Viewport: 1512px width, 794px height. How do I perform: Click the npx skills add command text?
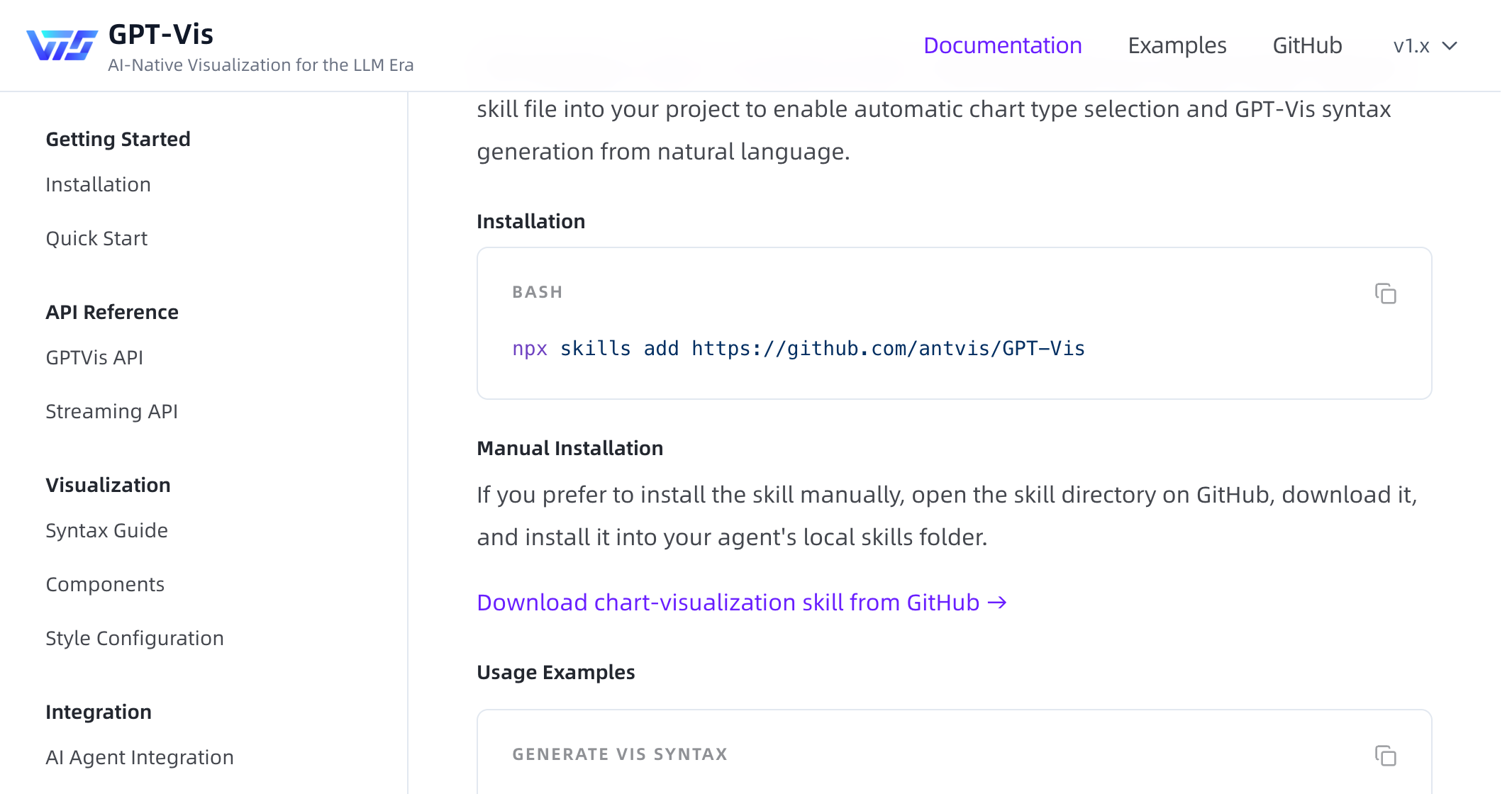click(x=799, y=349)
